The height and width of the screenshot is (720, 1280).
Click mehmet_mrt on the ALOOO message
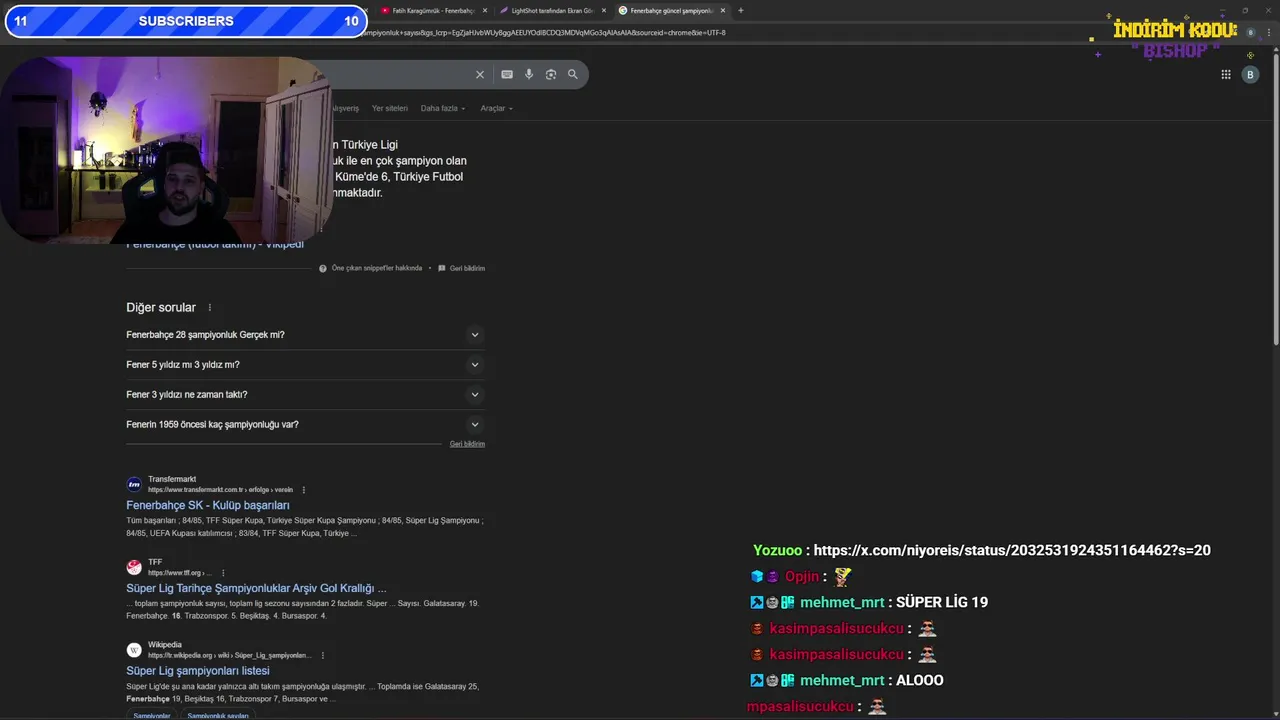(842, 680)
